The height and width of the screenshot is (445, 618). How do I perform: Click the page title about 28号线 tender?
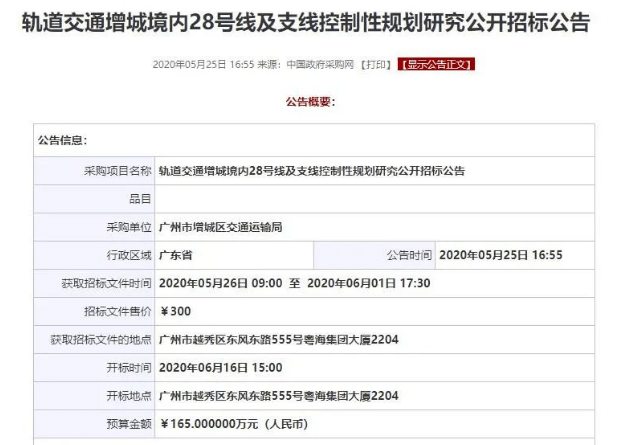tap(306, 23)
